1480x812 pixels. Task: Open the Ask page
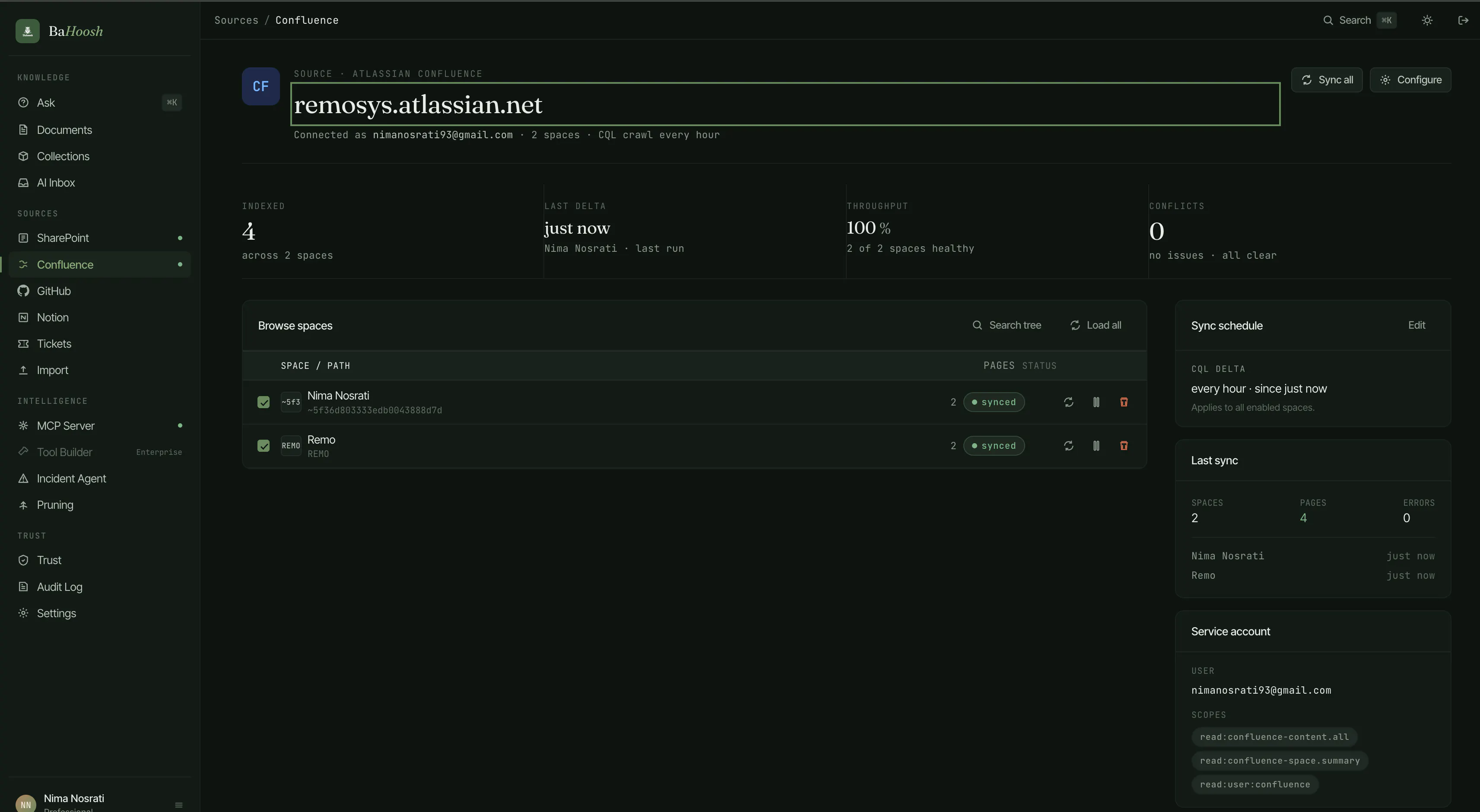coord(99,103)
